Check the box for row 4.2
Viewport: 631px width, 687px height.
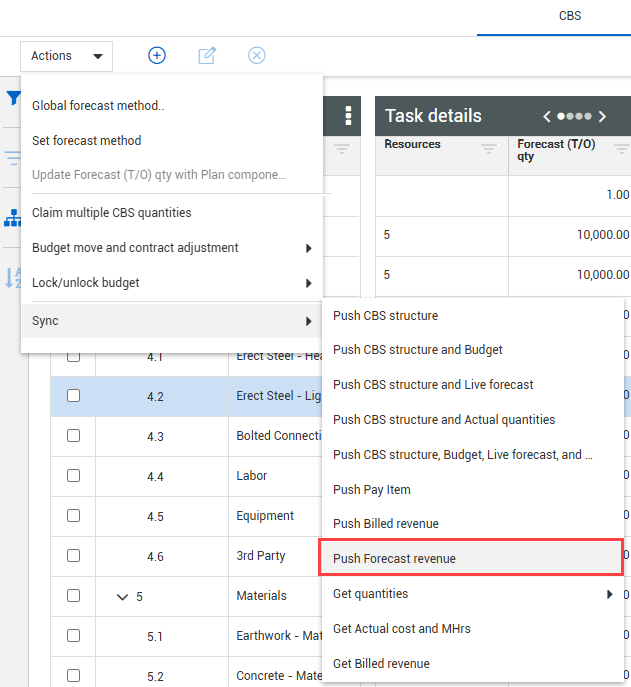[x=73, y=396]
